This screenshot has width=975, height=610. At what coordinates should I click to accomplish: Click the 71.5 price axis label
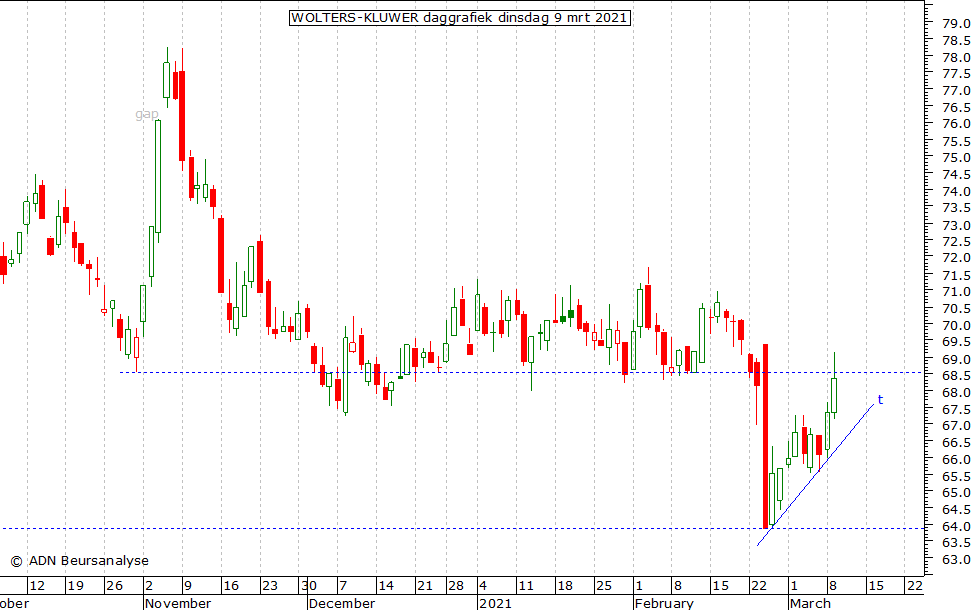[956, 275]
